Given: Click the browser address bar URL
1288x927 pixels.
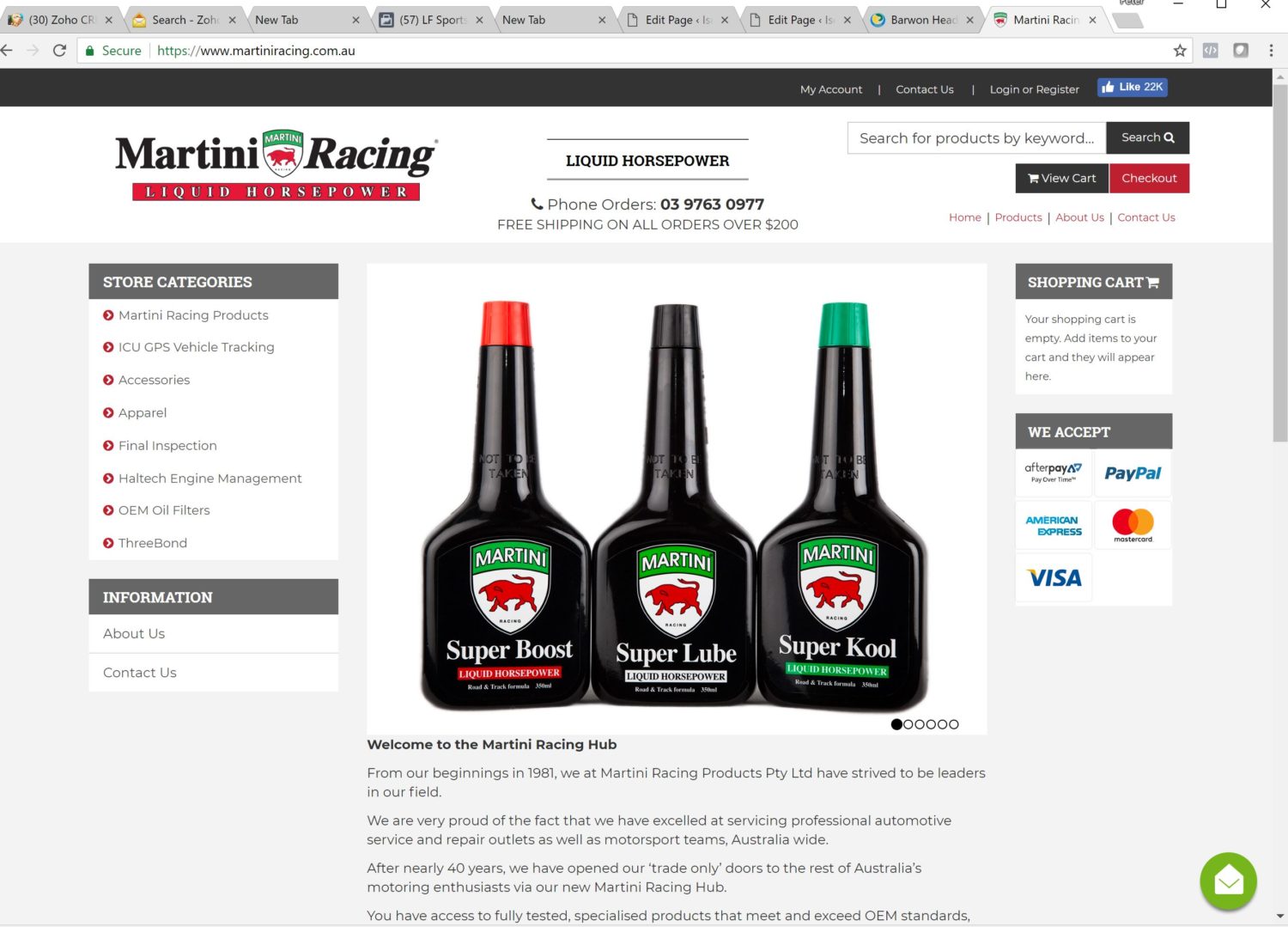Looking at the screenshot, I should pyautogui.click(x=256, y=51).
